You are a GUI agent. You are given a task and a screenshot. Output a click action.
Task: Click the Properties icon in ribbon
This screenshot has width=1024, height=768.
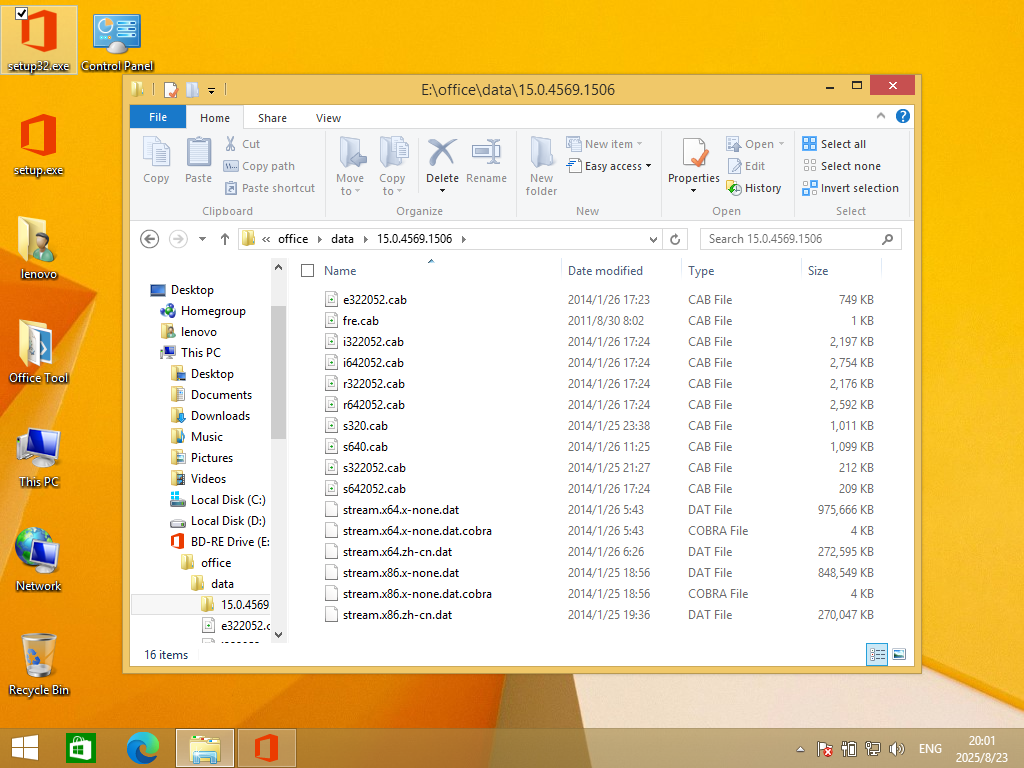click(x=694, y=155)
